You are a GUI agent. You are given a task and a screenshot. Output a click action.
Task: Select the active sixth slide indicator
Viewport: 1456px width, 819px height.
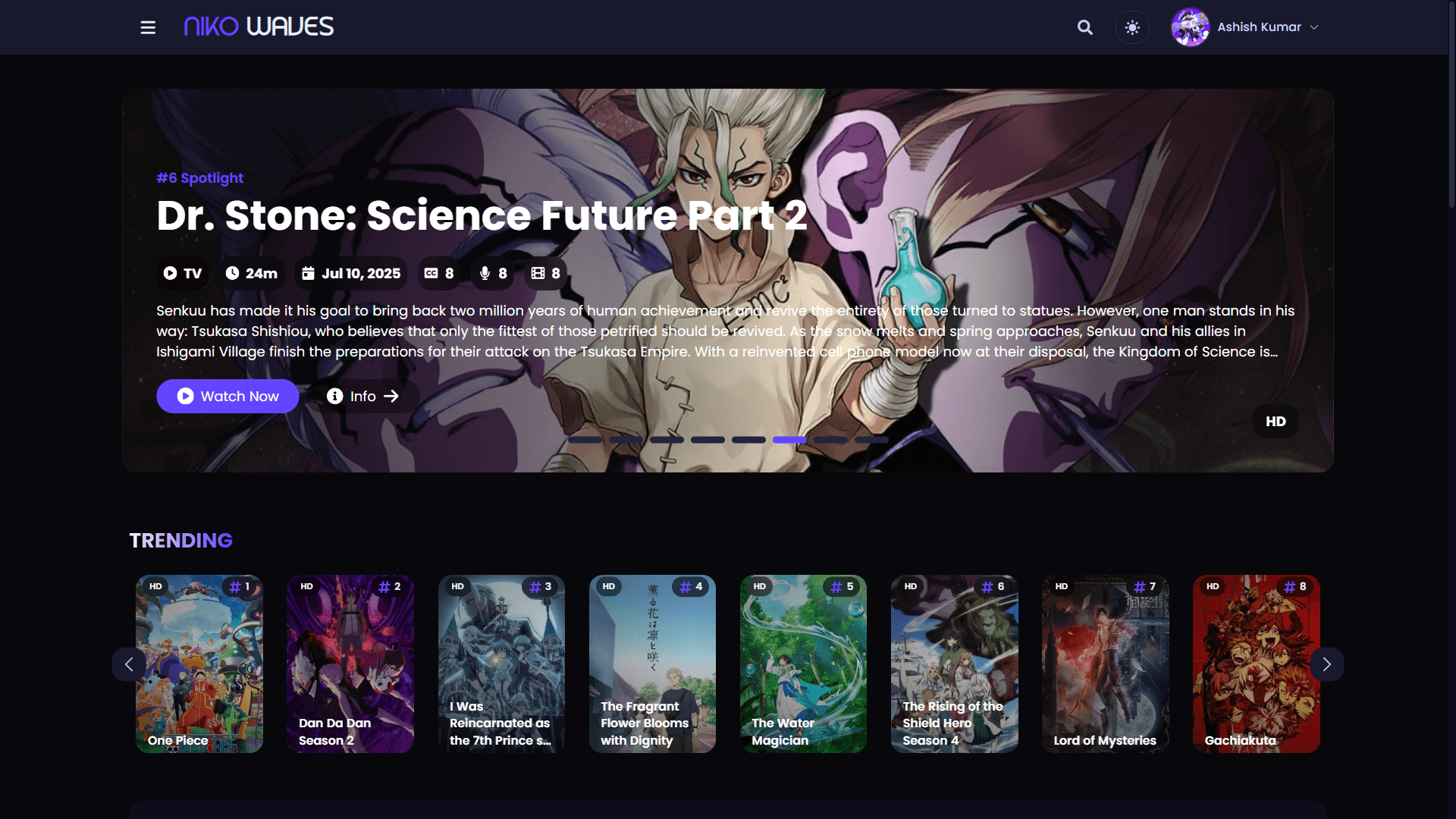tap(789, 440)
